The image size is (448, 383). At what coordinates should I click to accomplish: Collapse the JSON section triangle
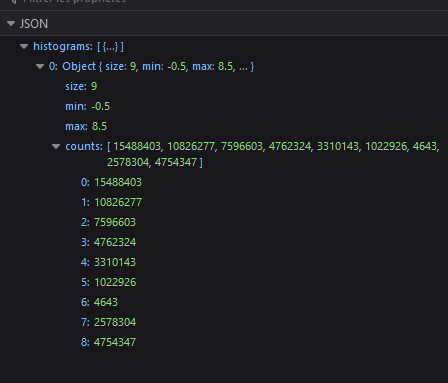11,24
